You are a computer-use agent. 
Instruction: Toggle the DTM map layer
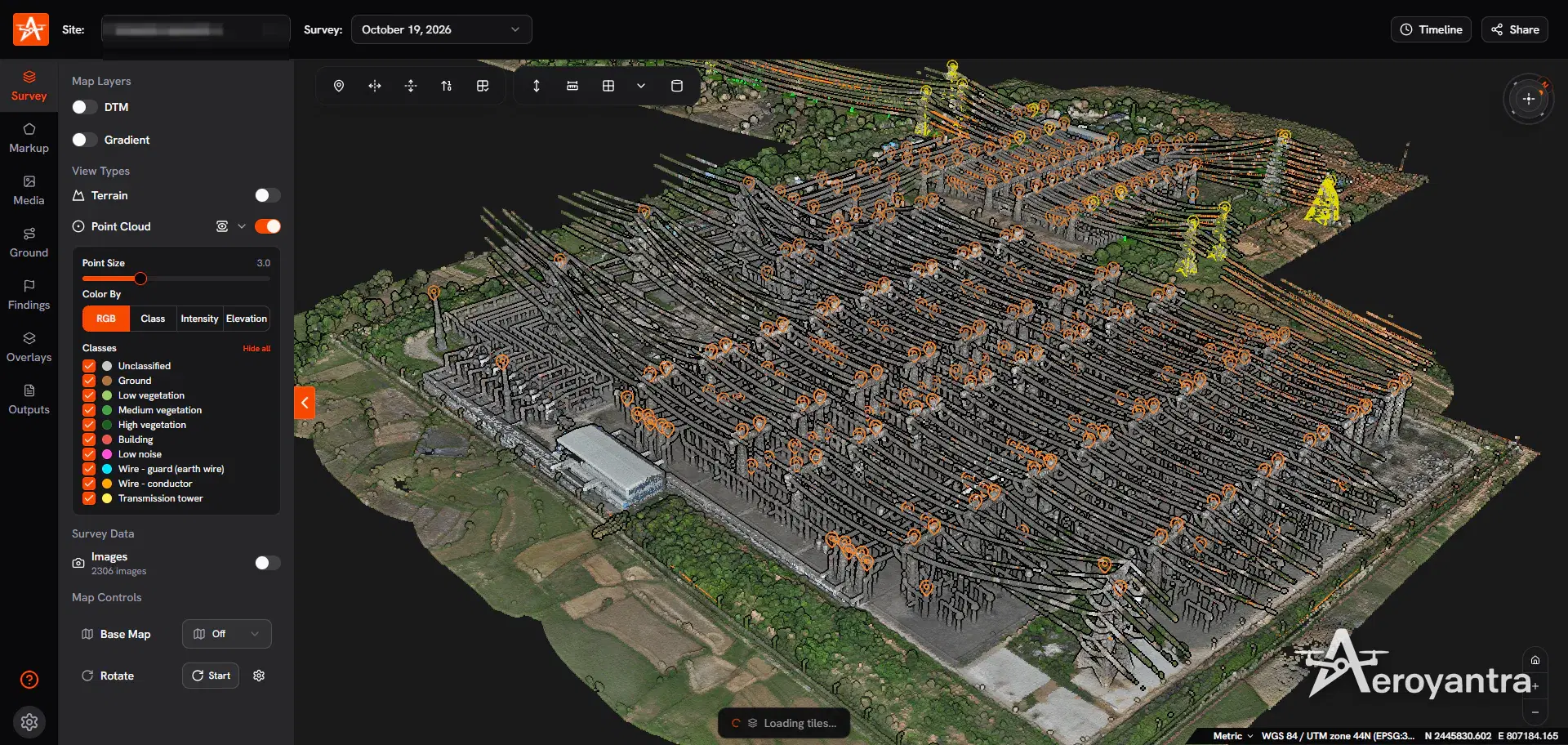(85, 107)
